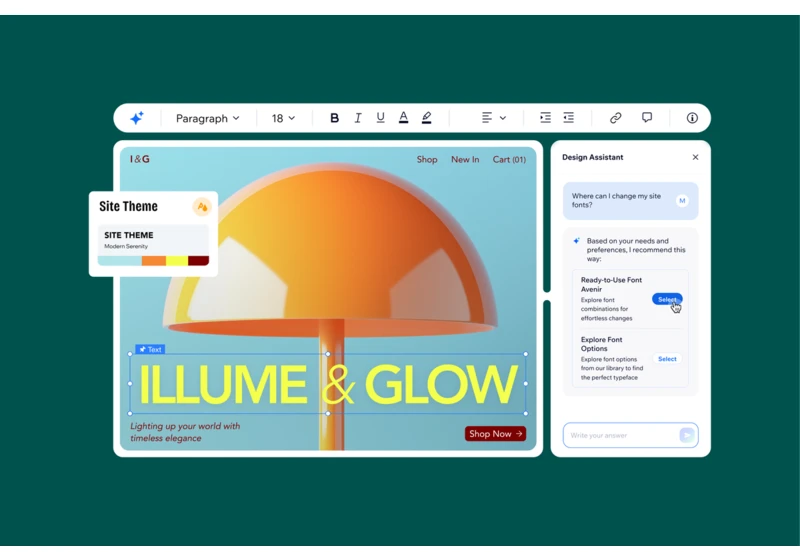Image resolution: width=800 pixels, height=560 pixels.
Task: Click the Design Assistant panel title
Action: click(x=592, y=157)
